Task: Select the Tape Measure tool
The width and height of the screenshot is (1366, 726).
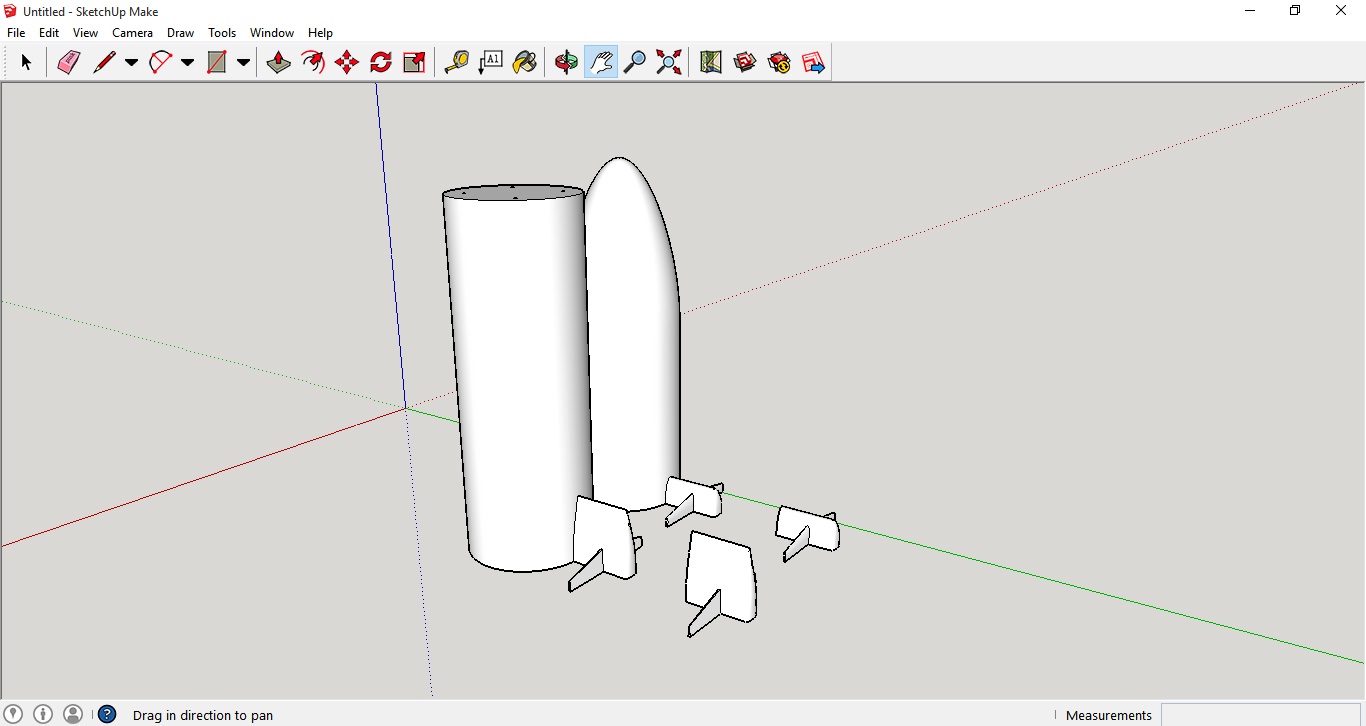Action: (456, 63)
